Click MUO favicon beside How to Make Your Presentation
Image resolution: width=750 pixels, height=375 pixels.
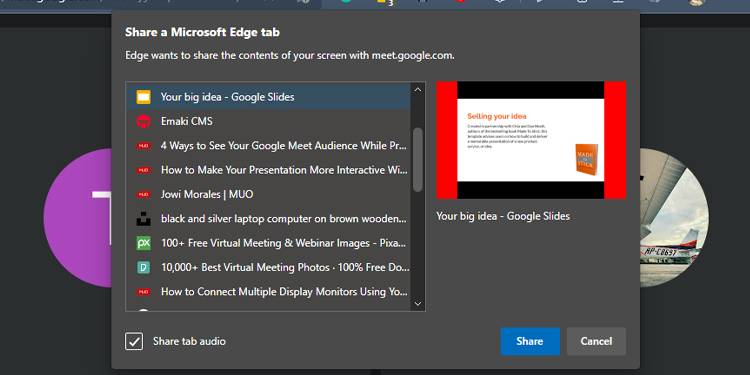coord(143,170)
